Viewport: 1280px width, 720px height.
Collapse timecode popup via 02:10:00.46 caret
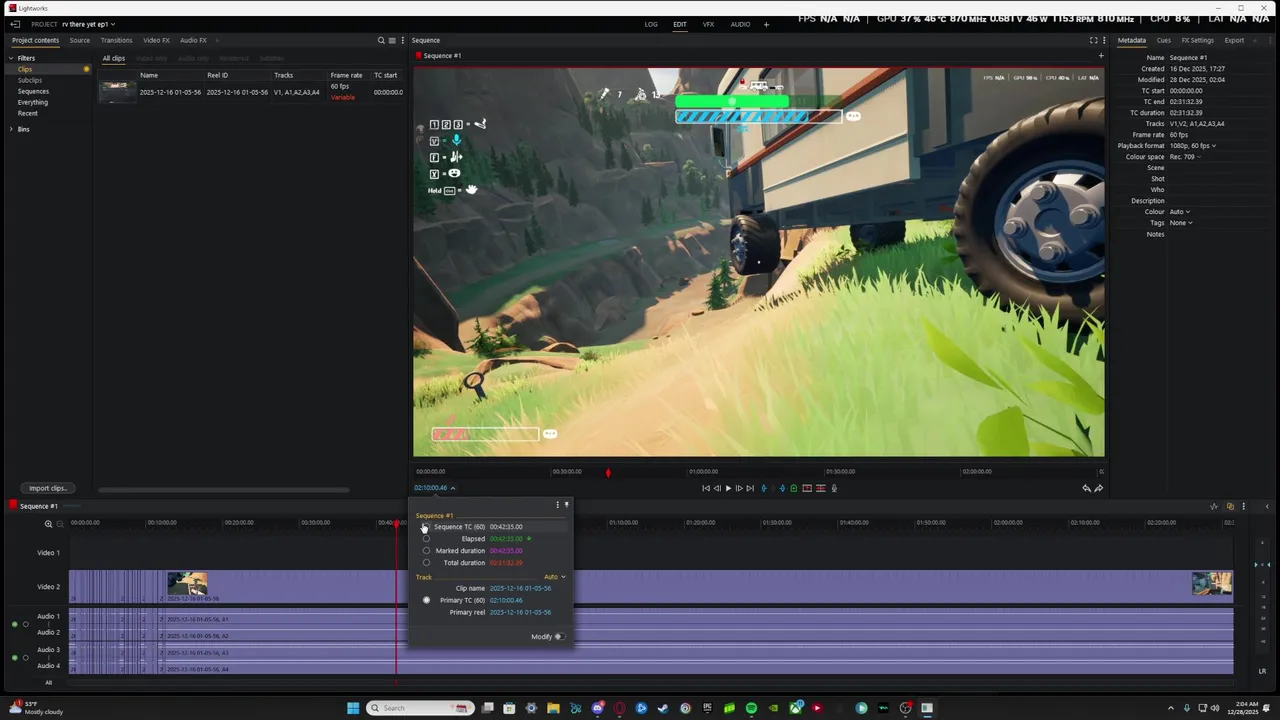coord(452,488)
